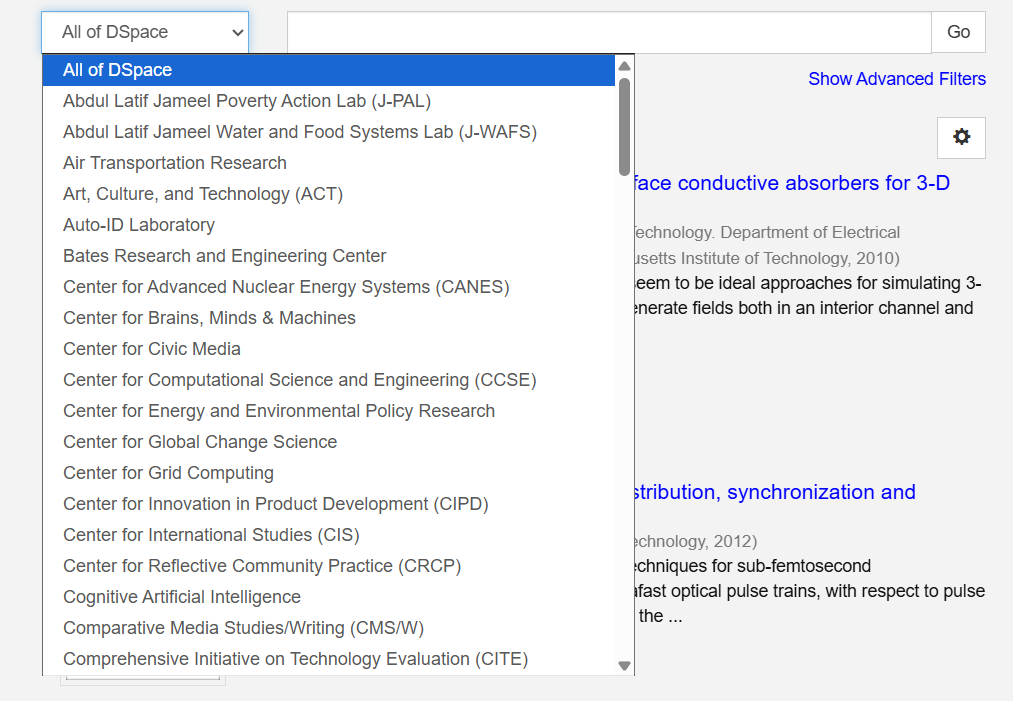Select Center for Global Change Science
This screenshot has width=1013, height=701.
[200, 442]
